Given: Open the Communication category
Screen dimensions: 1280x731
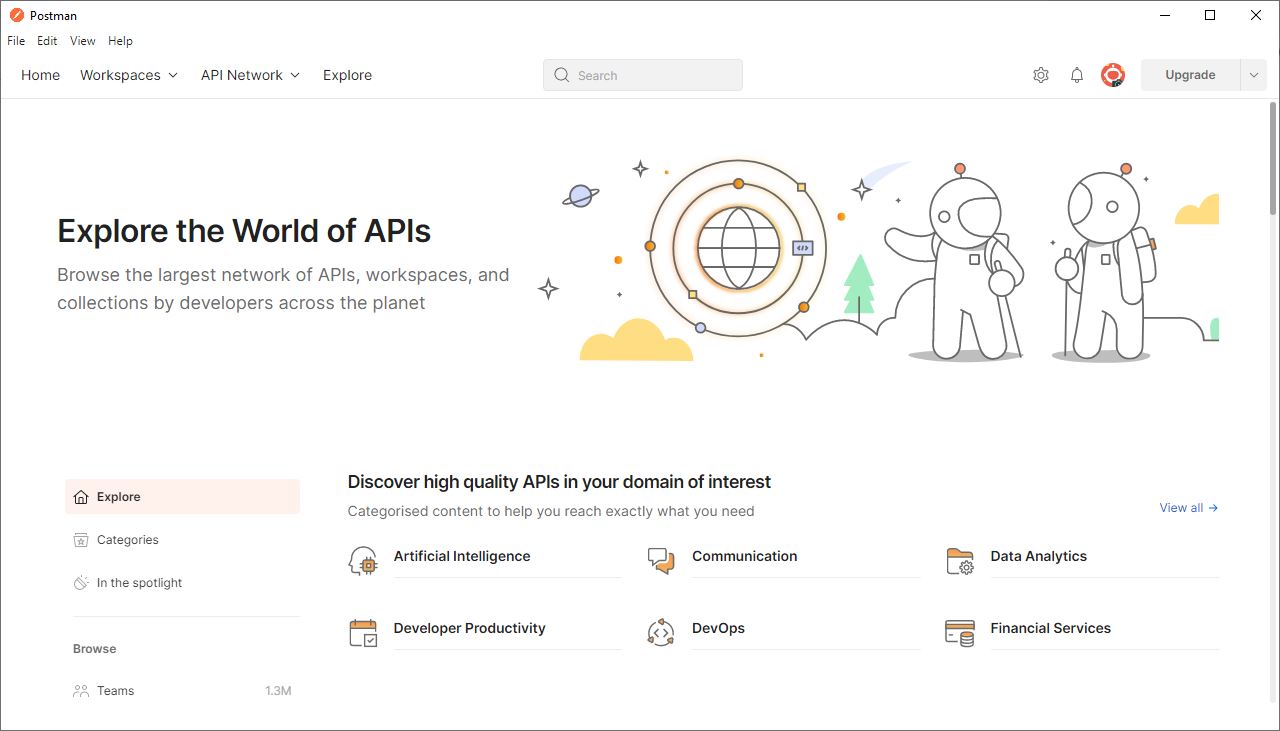Looking at the screenshot, I should coord(745,556).
